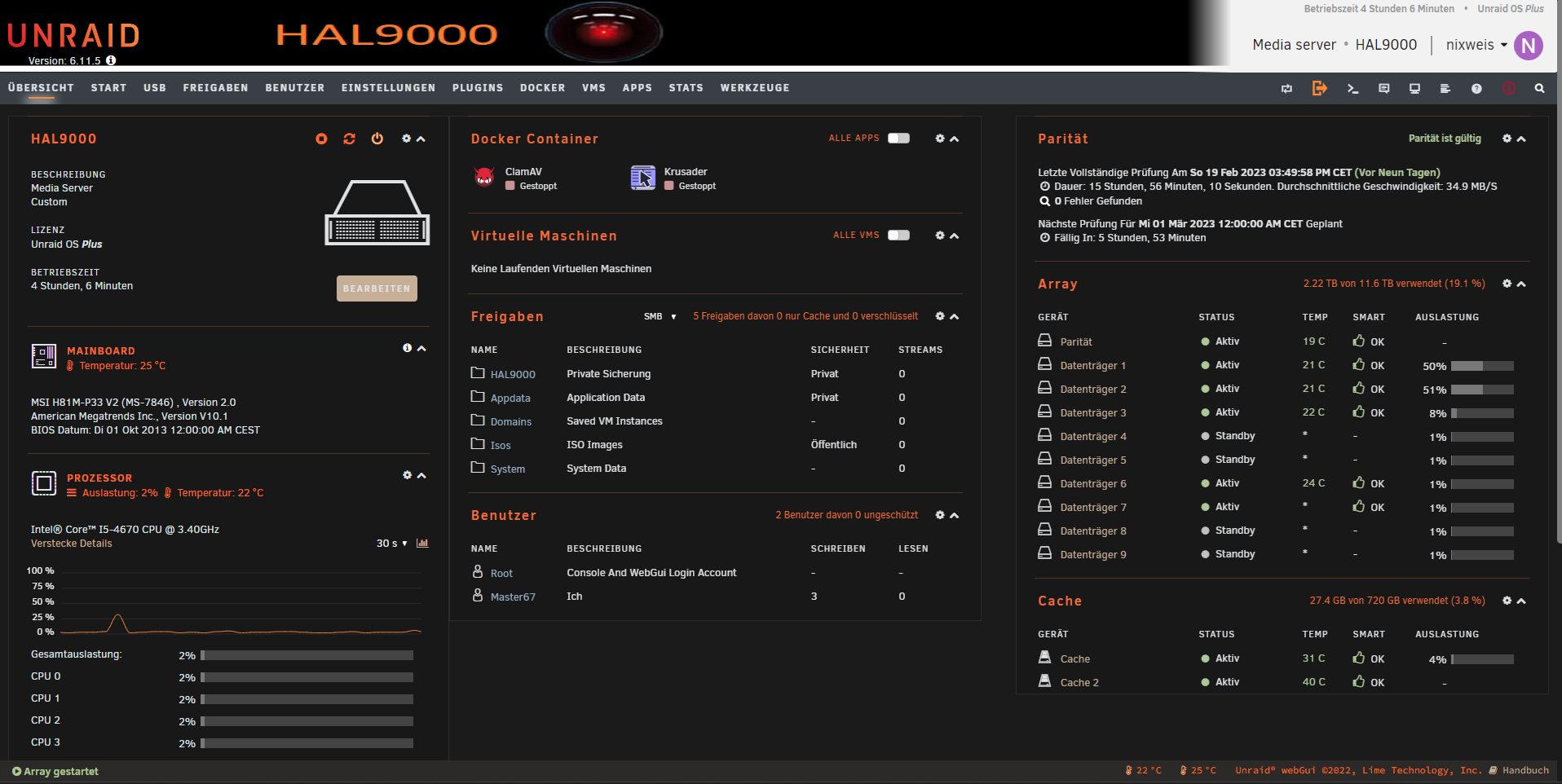Open the system log lines icon
This screenshot has width=1562, height=784.
pos(1445,89)
